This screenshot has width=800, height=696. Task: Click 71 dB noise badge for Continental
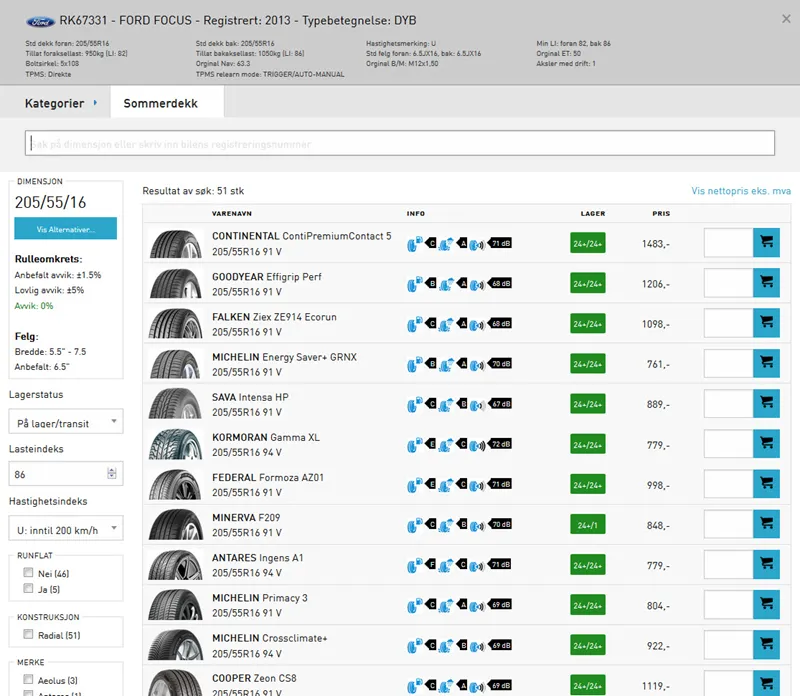tap(500, 243)
